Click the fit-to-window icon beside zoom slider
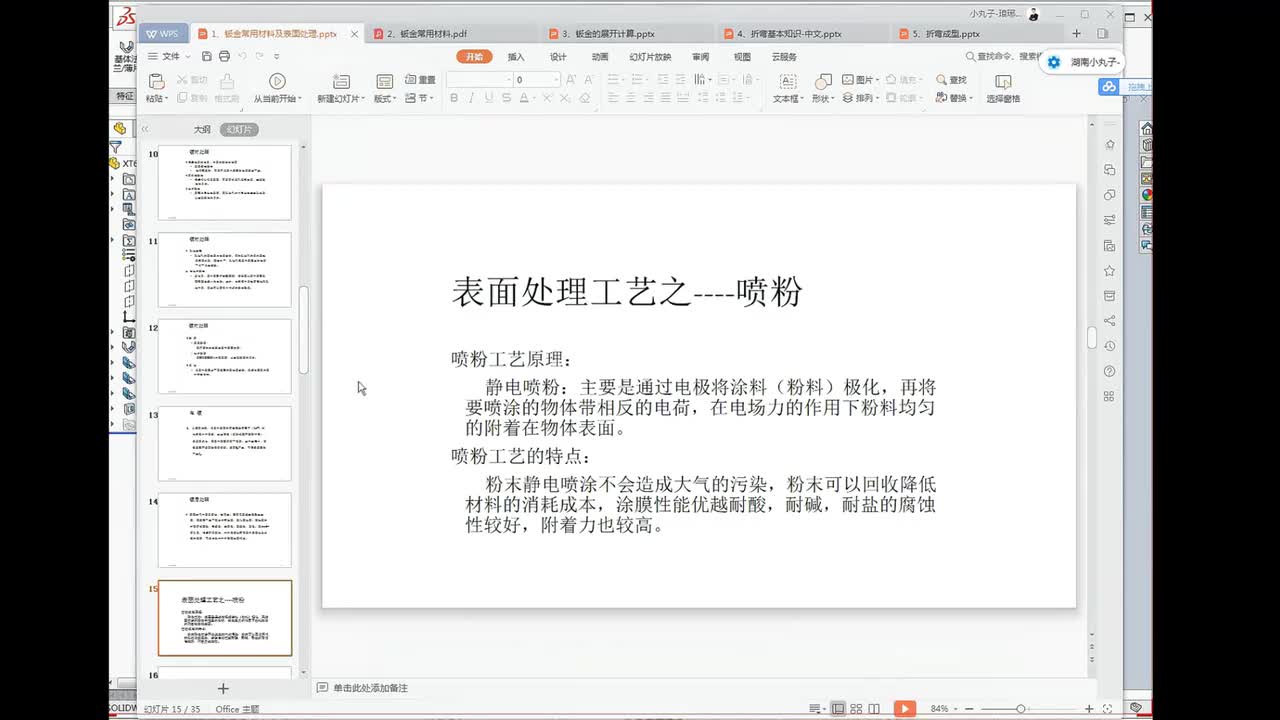The image size is (1280, 720). (x=1109, y=709)
